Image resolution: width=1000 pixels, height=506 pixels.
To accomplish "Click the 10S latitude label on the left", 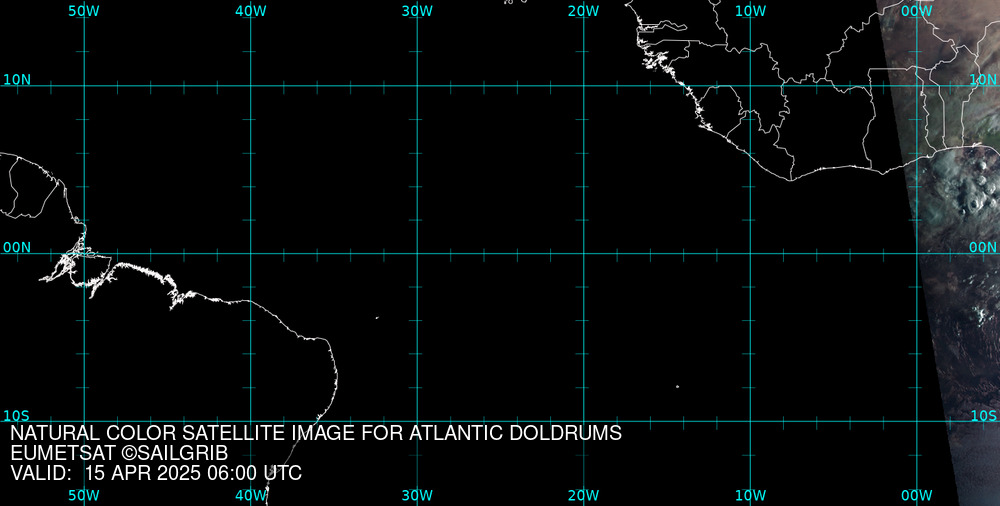I will click(x=16, y=416).
